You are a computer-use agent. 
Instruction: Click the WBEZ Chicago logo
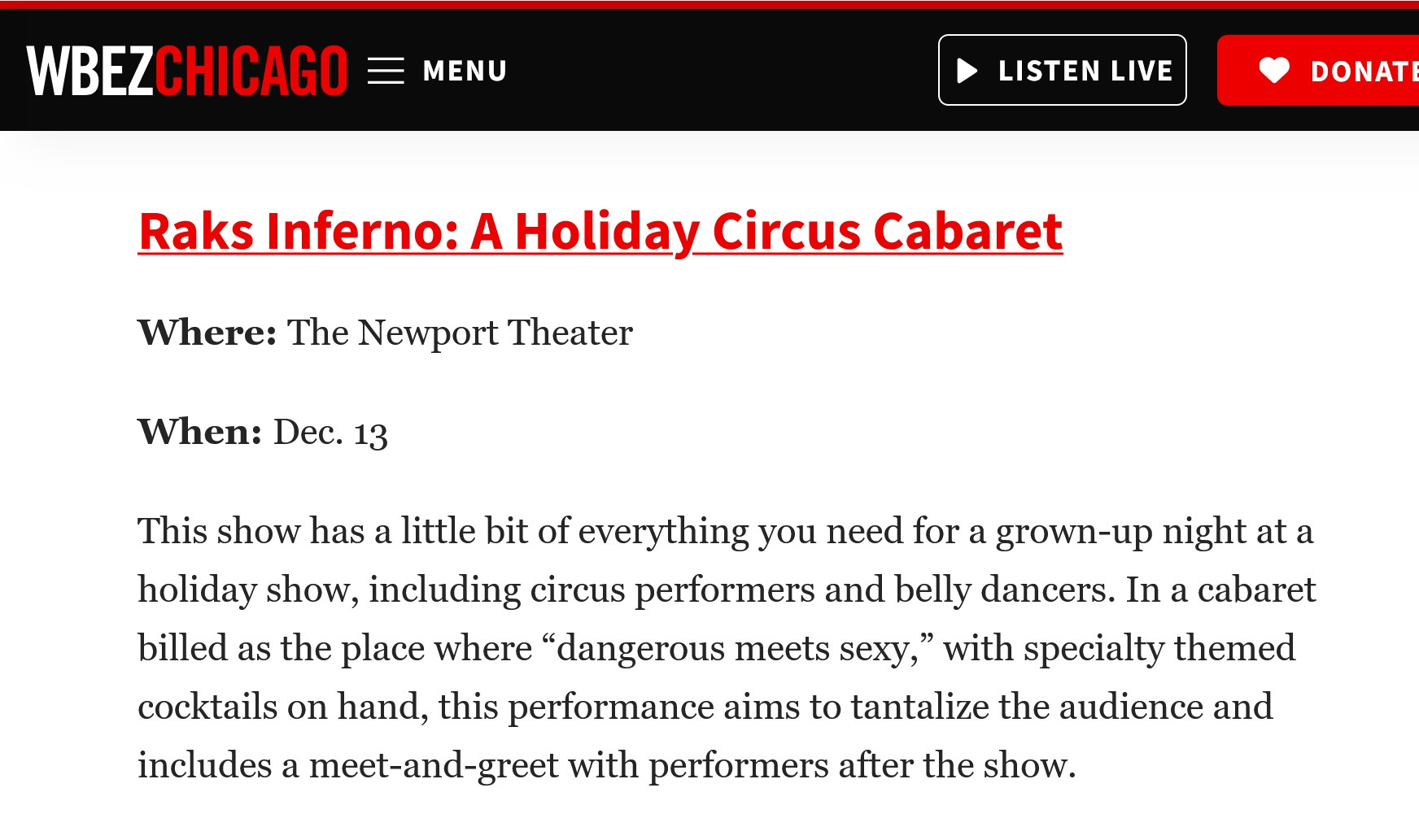[186, 71]
